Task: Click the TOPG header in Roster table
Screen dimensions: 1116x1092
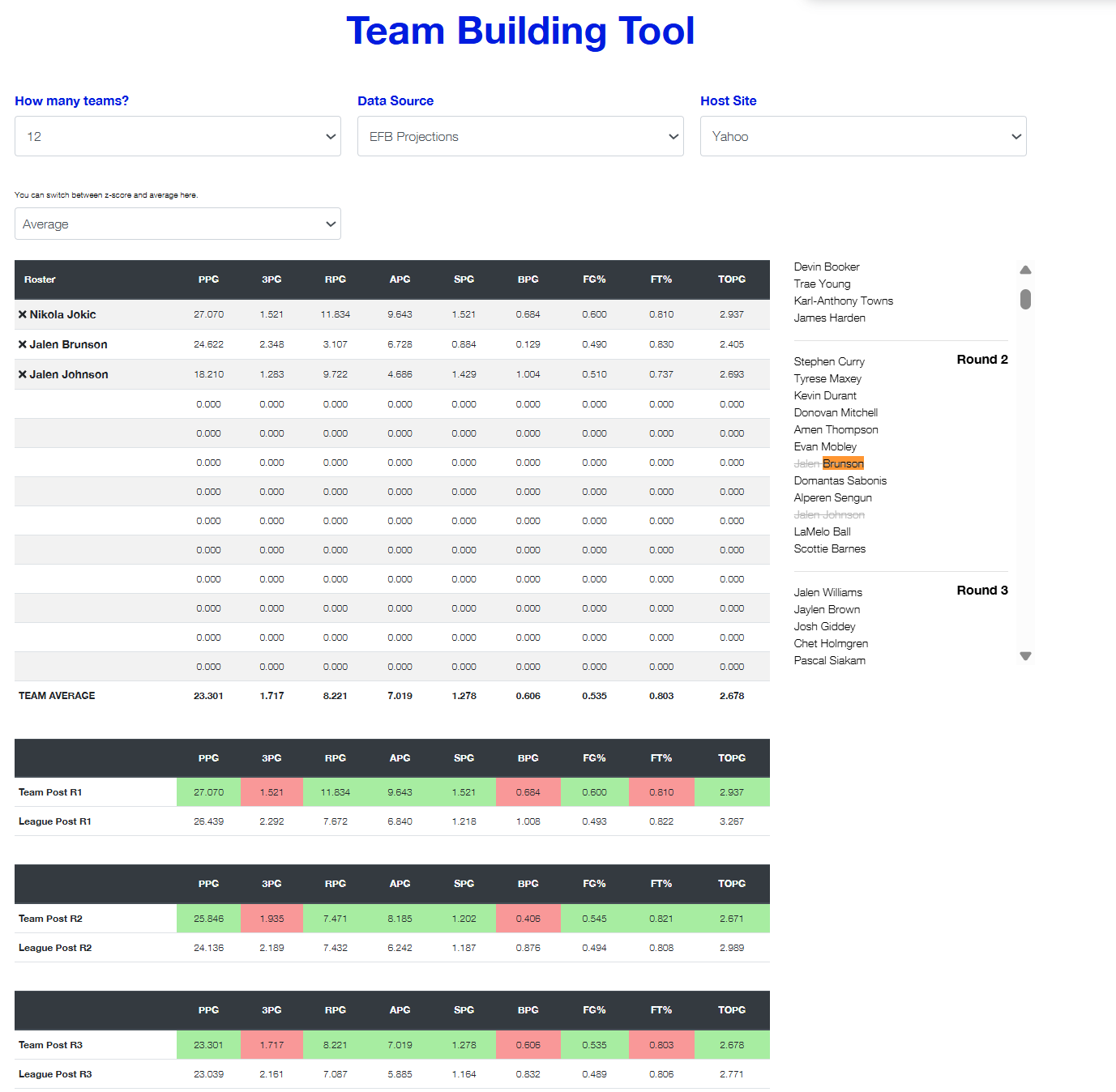Action: 731,279
